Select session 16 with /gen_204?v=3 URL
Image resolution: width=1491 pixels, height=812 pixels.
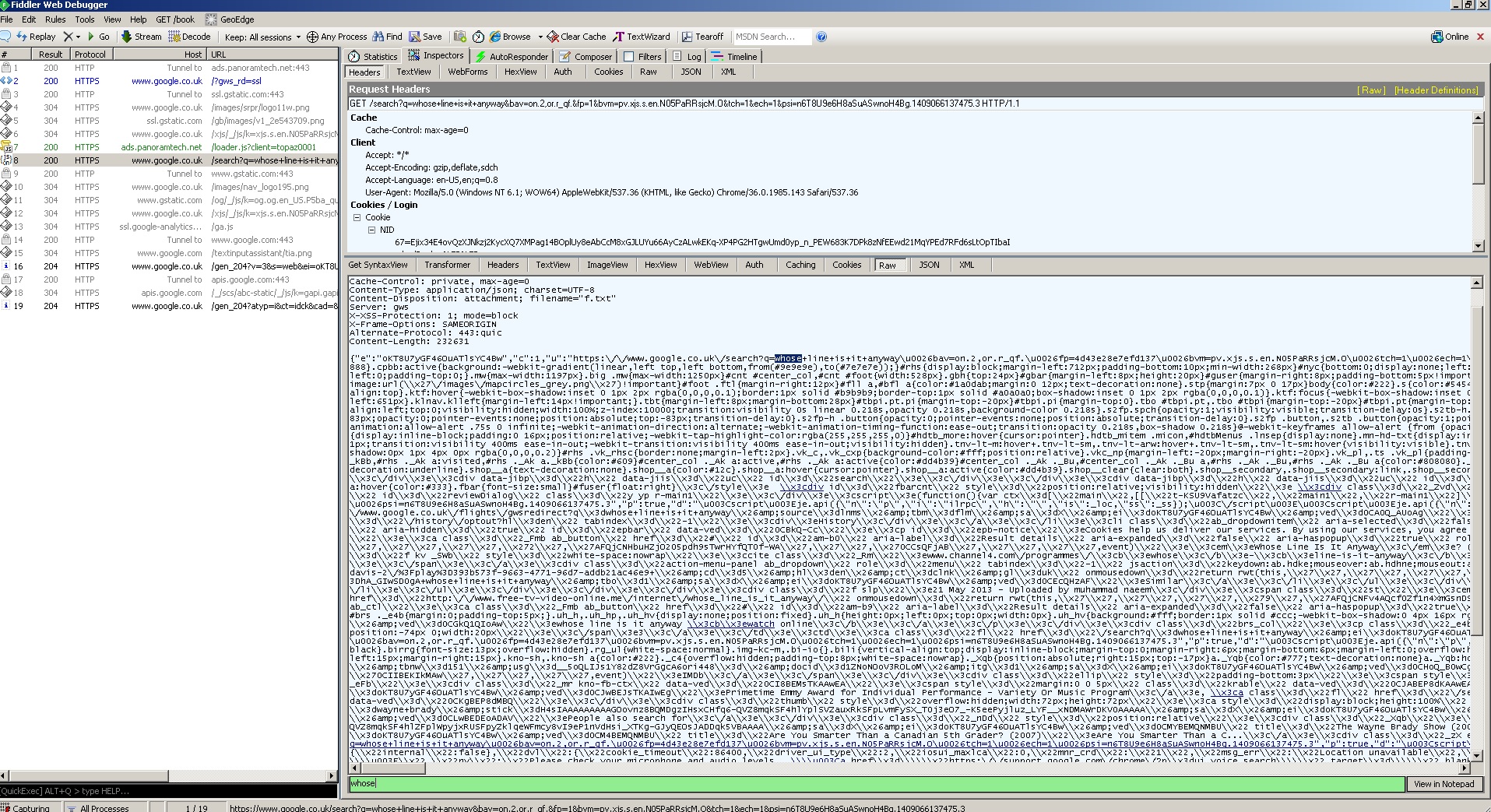pyautogui.click(x=169, y=266)
